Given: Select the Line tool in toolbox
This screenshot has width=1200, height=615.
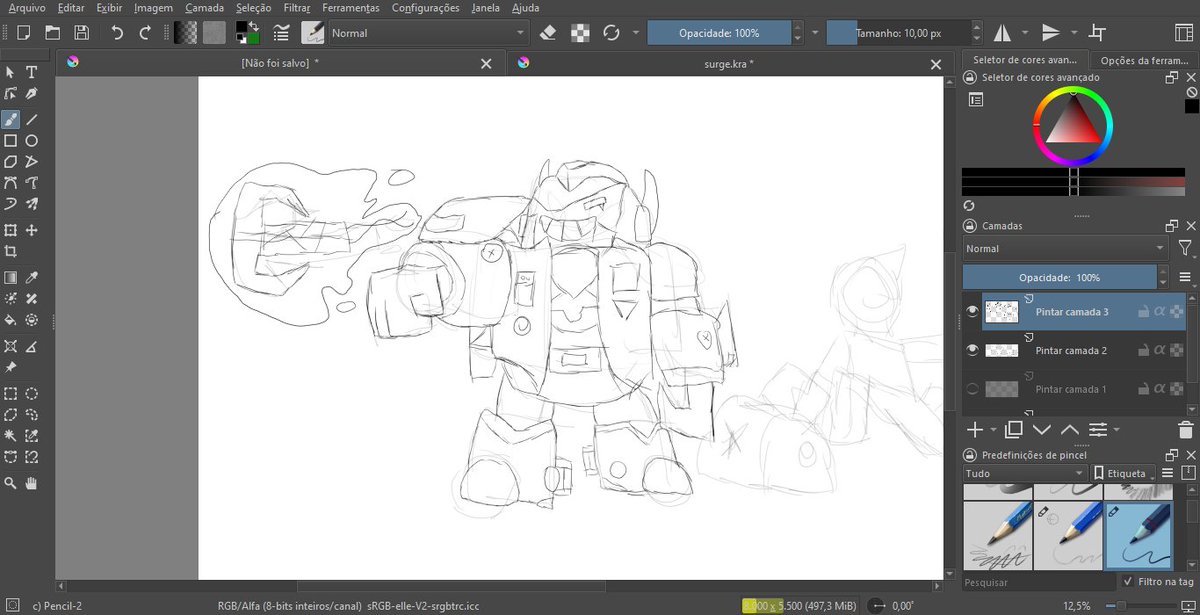Looking at the screenshot, I should [32, 119].
